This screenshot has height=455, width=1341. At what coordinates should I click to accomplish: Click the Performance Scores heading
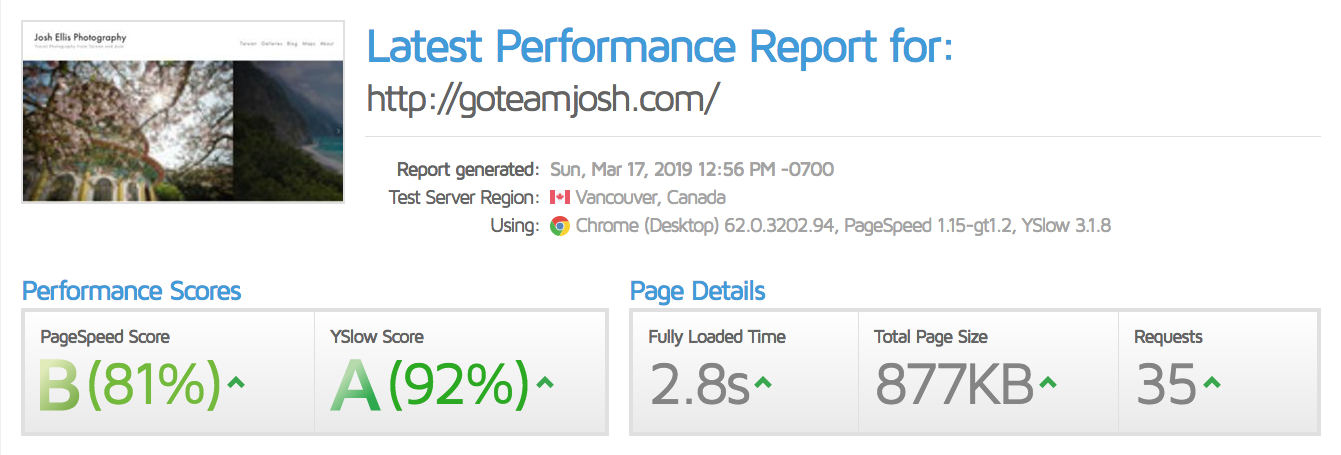pos(131,291)
